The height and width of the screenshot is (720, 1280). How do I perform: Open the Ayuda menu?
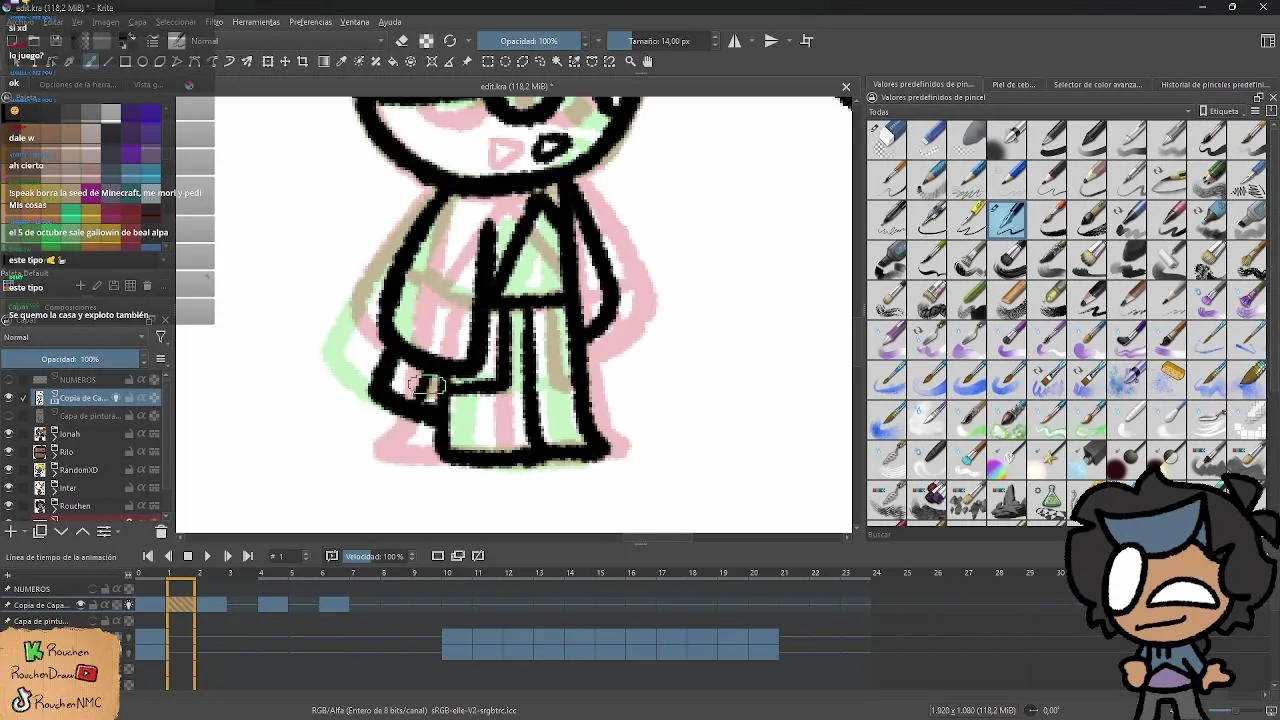coord(390,22)
